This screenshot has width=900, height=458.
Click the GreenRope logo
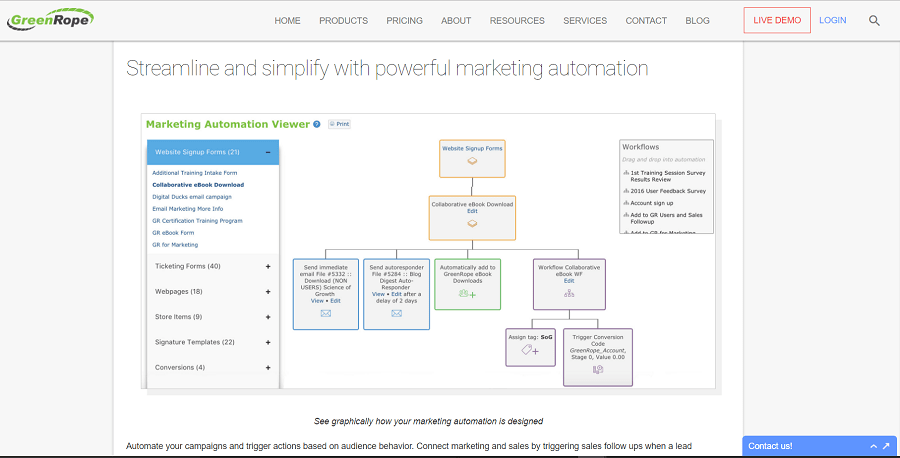click(x=50, y=20)
